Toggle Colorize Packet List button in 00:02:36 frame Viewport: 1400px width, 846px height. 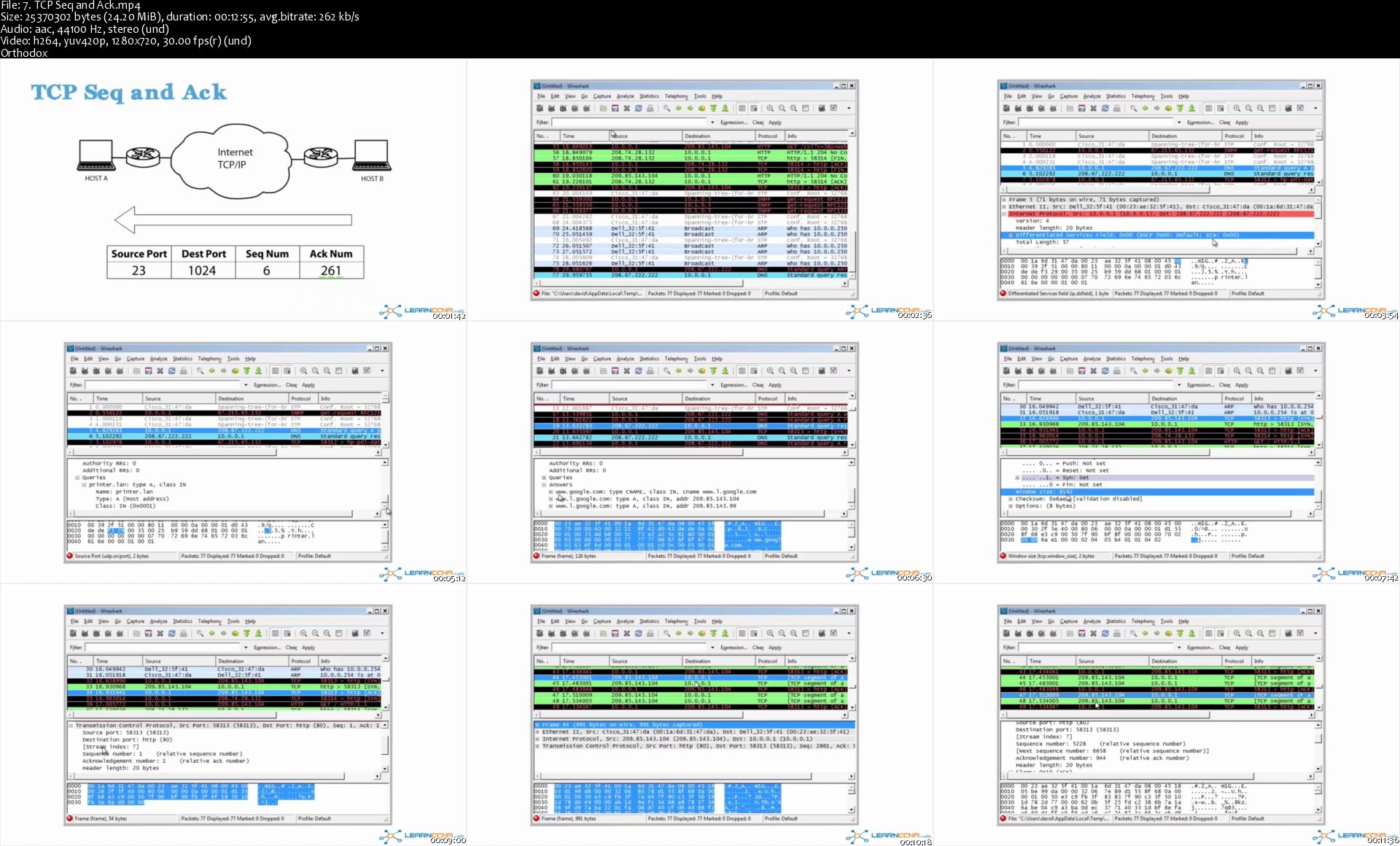click(742, 108)
